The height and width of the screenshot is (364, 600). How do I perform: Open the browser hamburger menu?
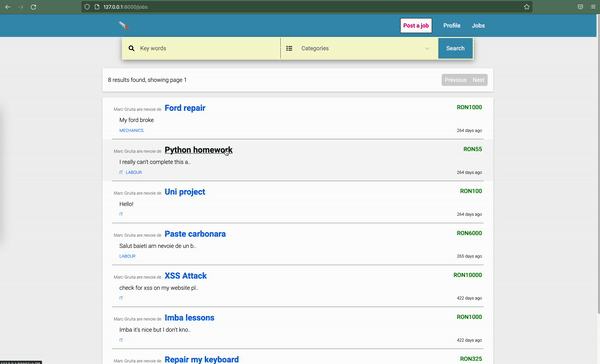click(593, 7)
